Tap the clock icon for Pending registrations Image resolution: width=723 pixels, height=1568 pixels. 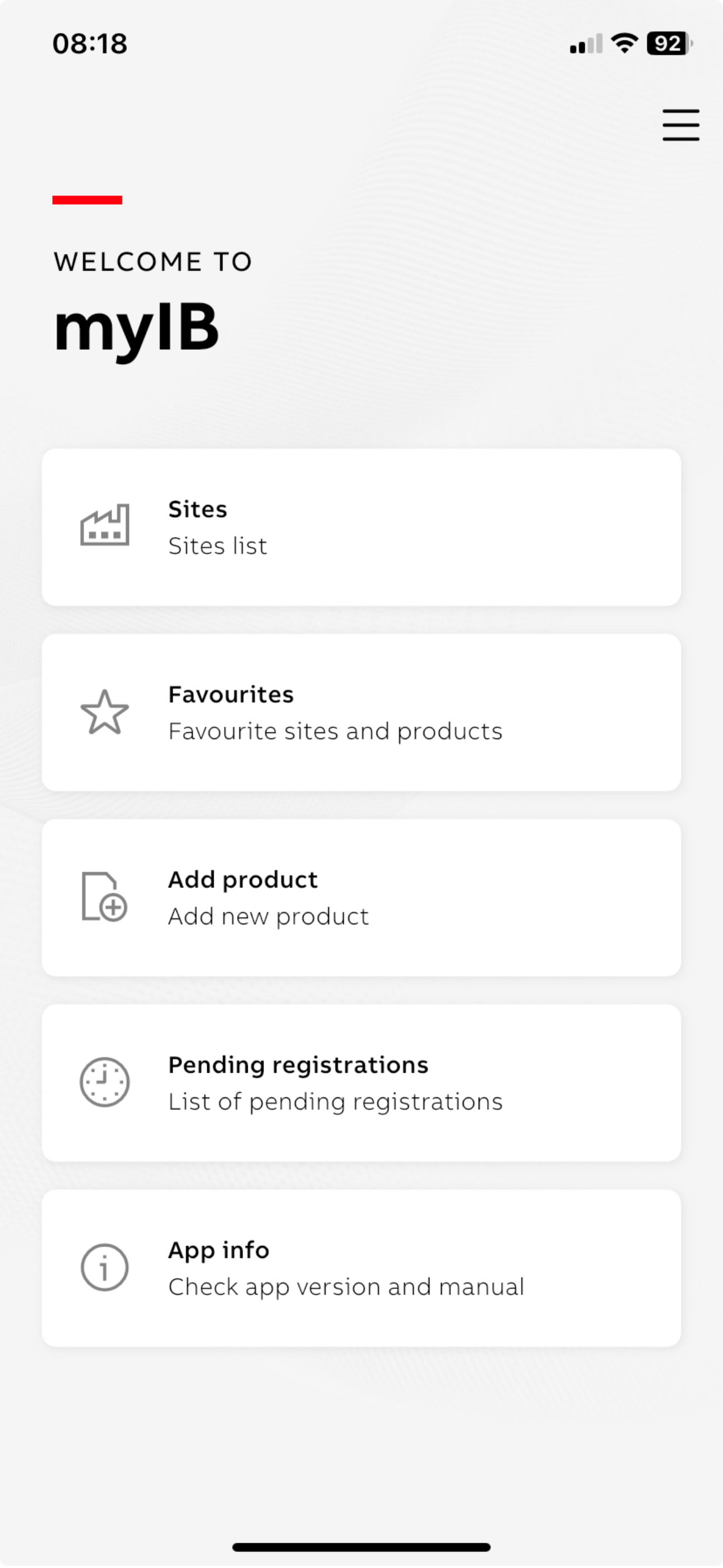coord(105,1082)
